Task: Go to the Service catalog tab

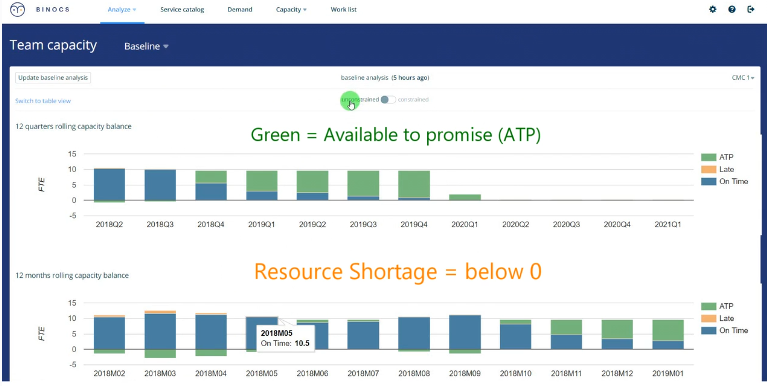Action: tap(182, 9)
